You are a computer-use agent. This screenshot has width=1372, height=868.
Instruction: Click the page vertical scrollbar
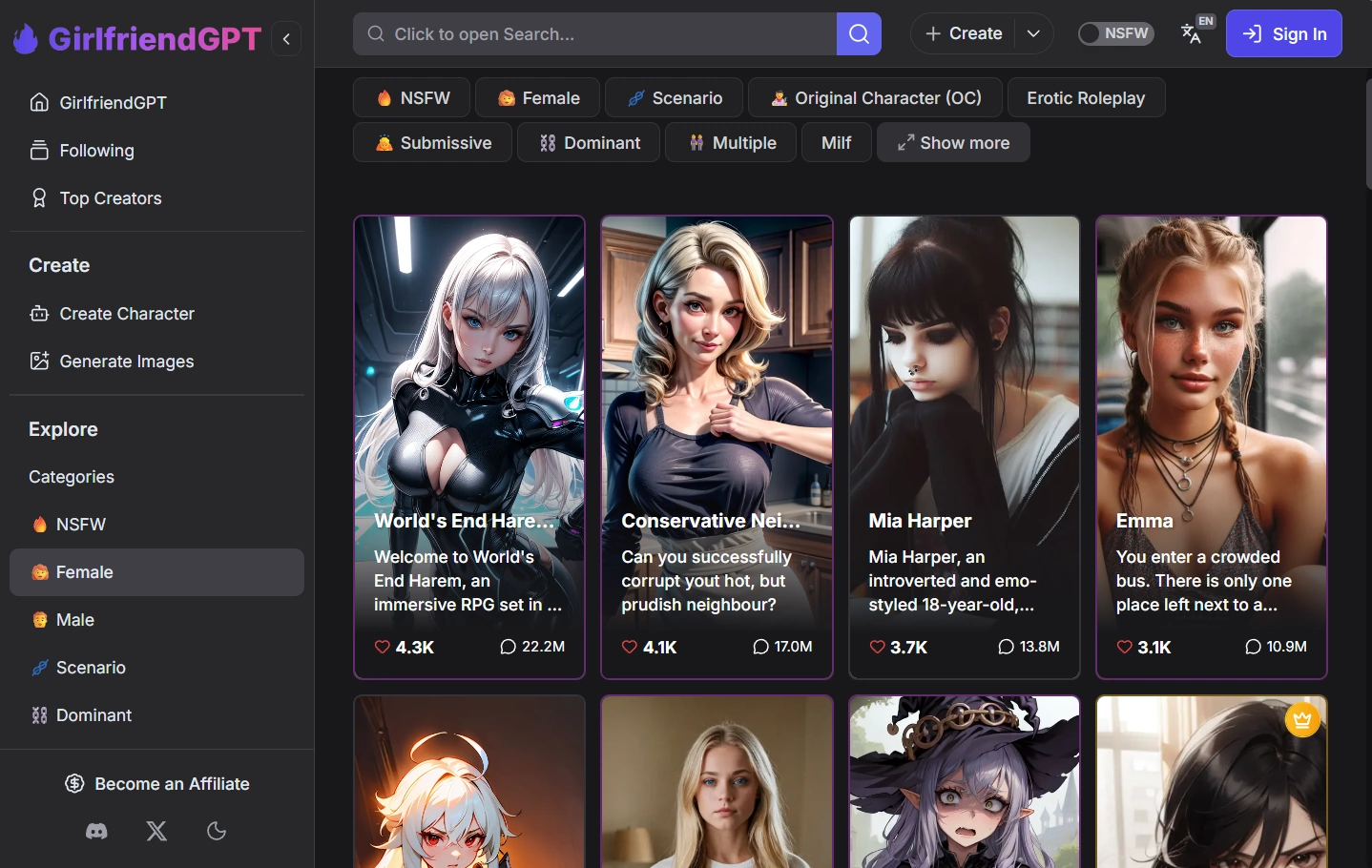pyautogui.click(x=1368, y=134)
